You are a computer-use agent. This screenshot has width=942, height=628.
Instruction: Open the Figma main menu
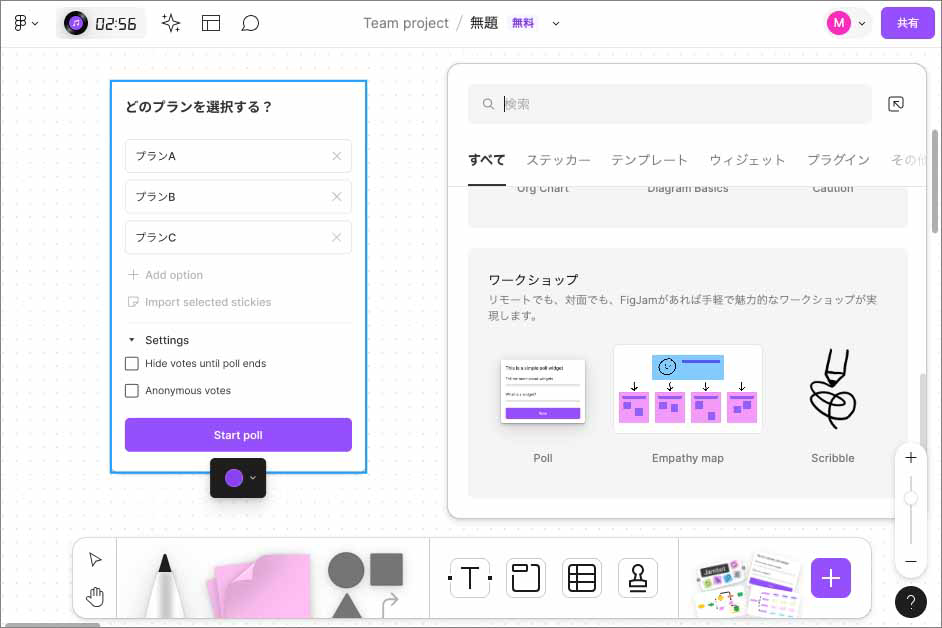click(x=22, y=22)
